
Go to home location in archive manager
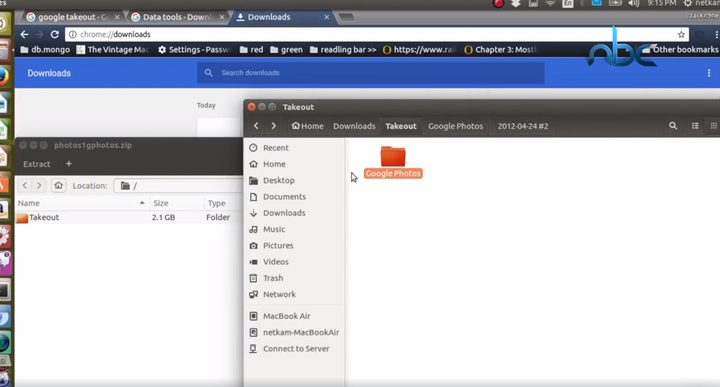[x=58, y=185]
